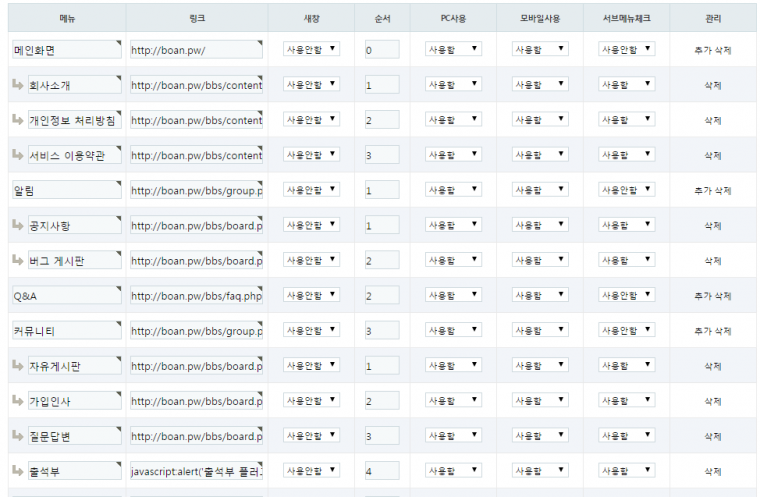Click the arrow icon beside 가입인사
The image size is (760, 497).
(x=18, y=400)
